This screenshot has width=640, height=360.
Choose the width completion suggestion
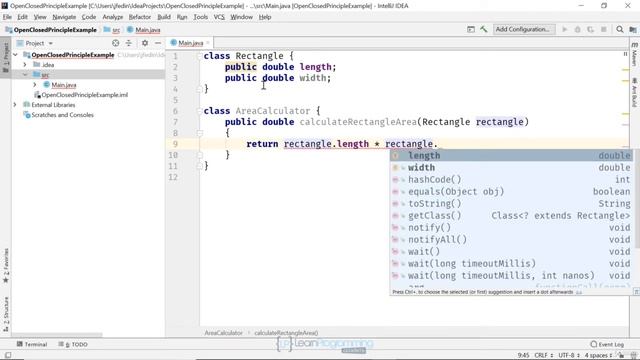[x=512, y=168]
